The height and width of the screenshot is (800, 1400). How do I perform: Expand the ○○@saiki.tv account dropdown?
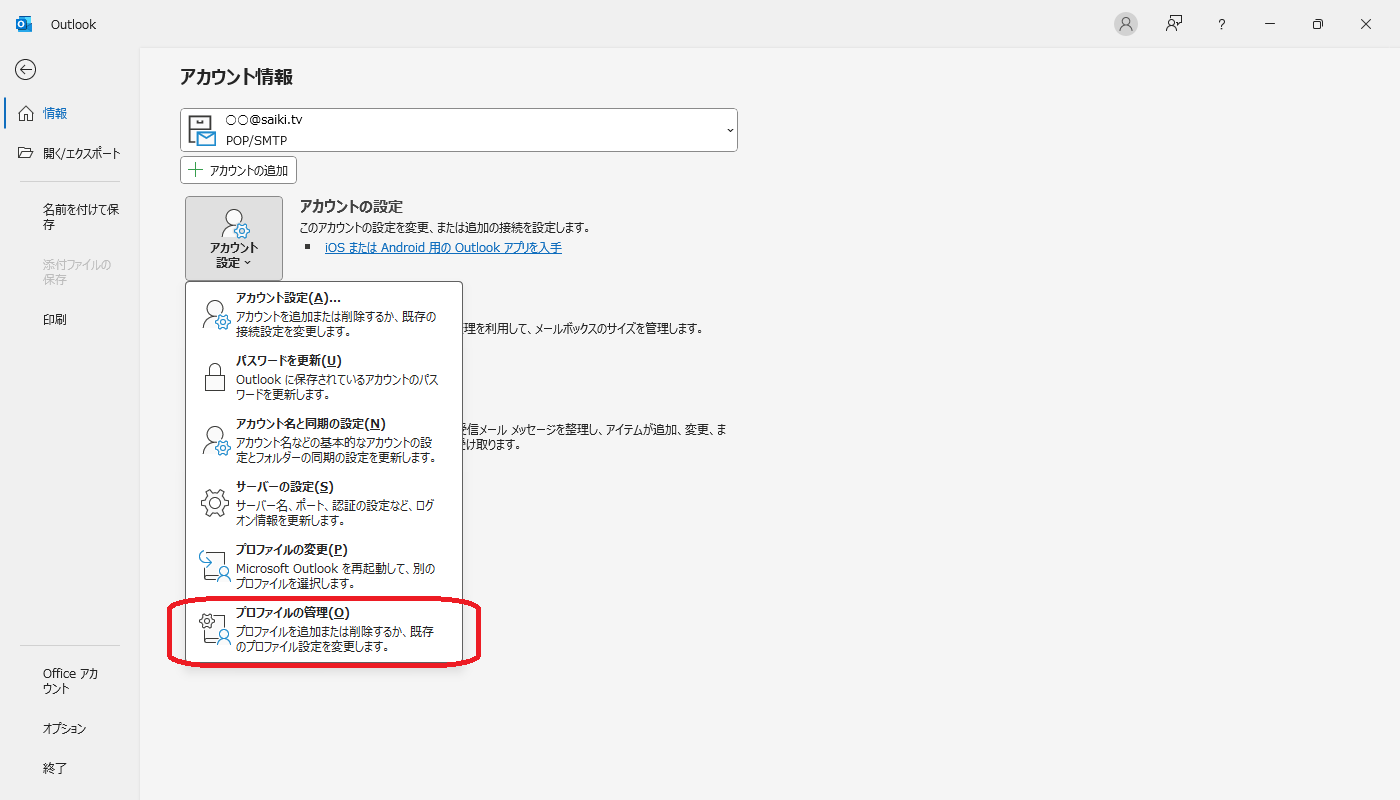[729, 130]
